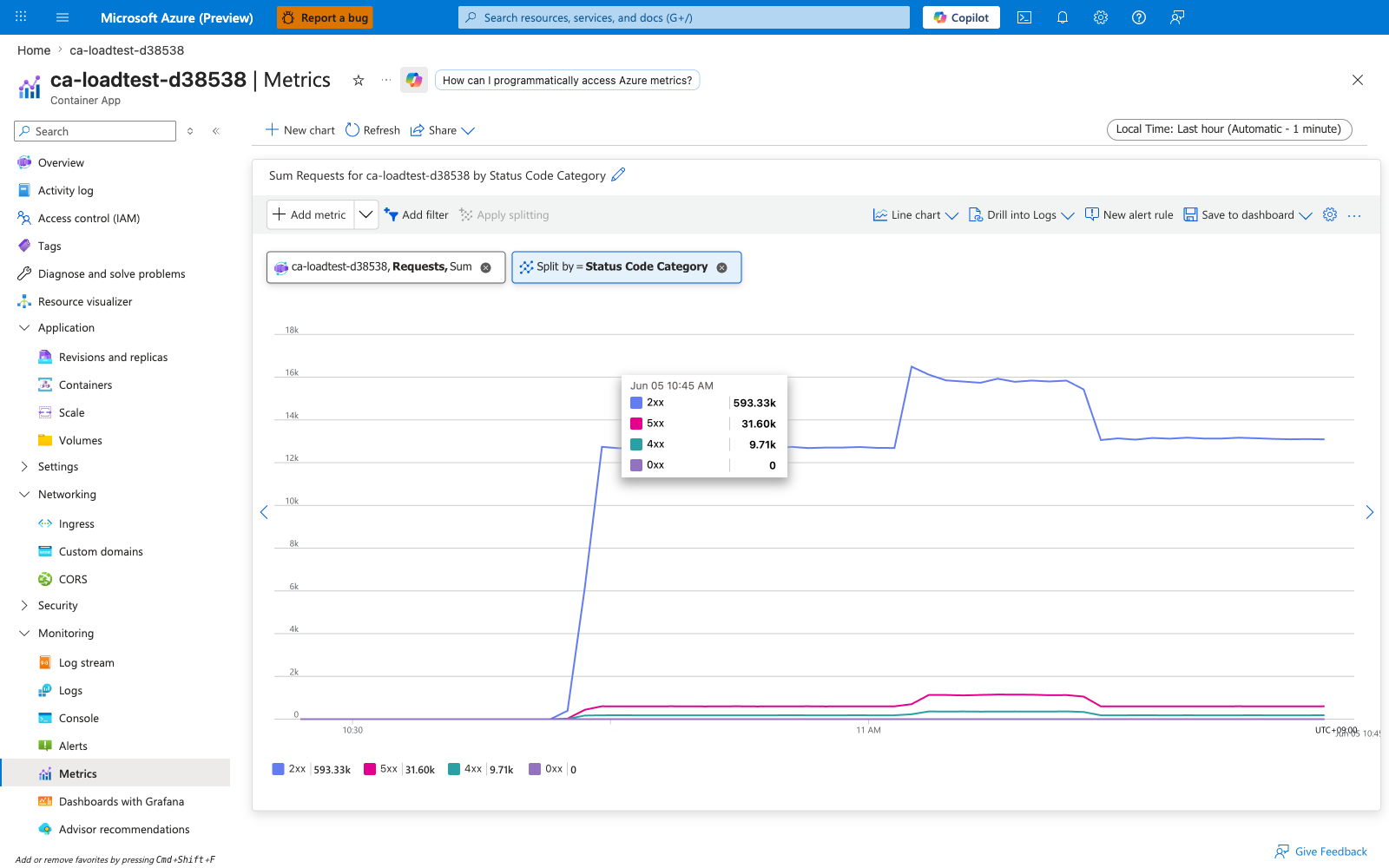Click Report a bug
The image size is (1389, 868).
(325, 17)
